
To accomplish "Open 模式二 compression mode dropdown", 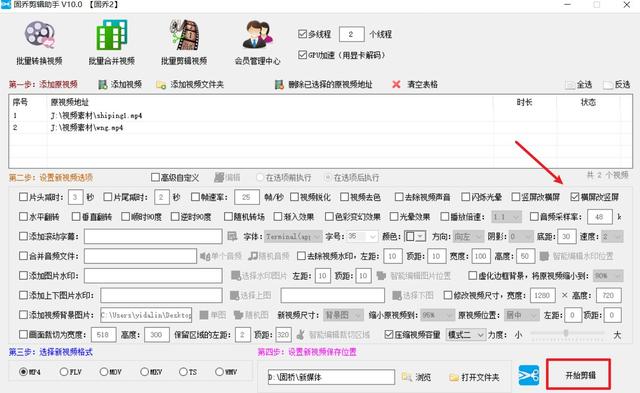I will [466, 335].
